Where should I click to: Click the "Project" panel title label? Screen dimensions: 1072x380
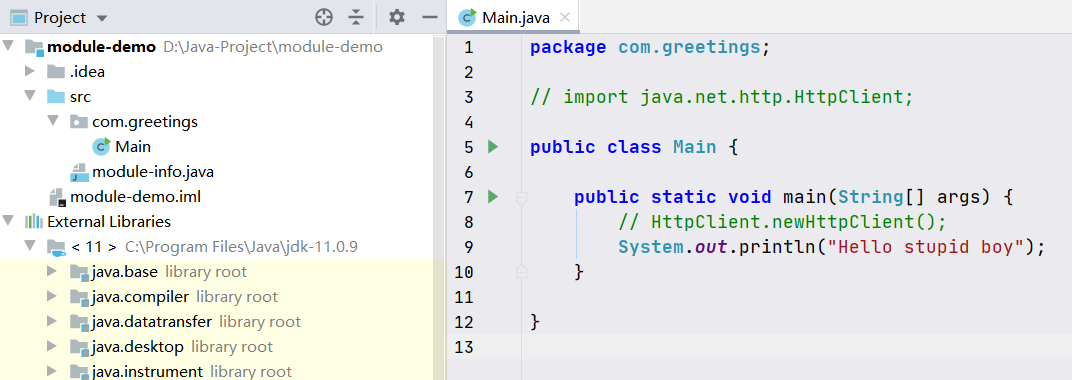click(60, 18)
